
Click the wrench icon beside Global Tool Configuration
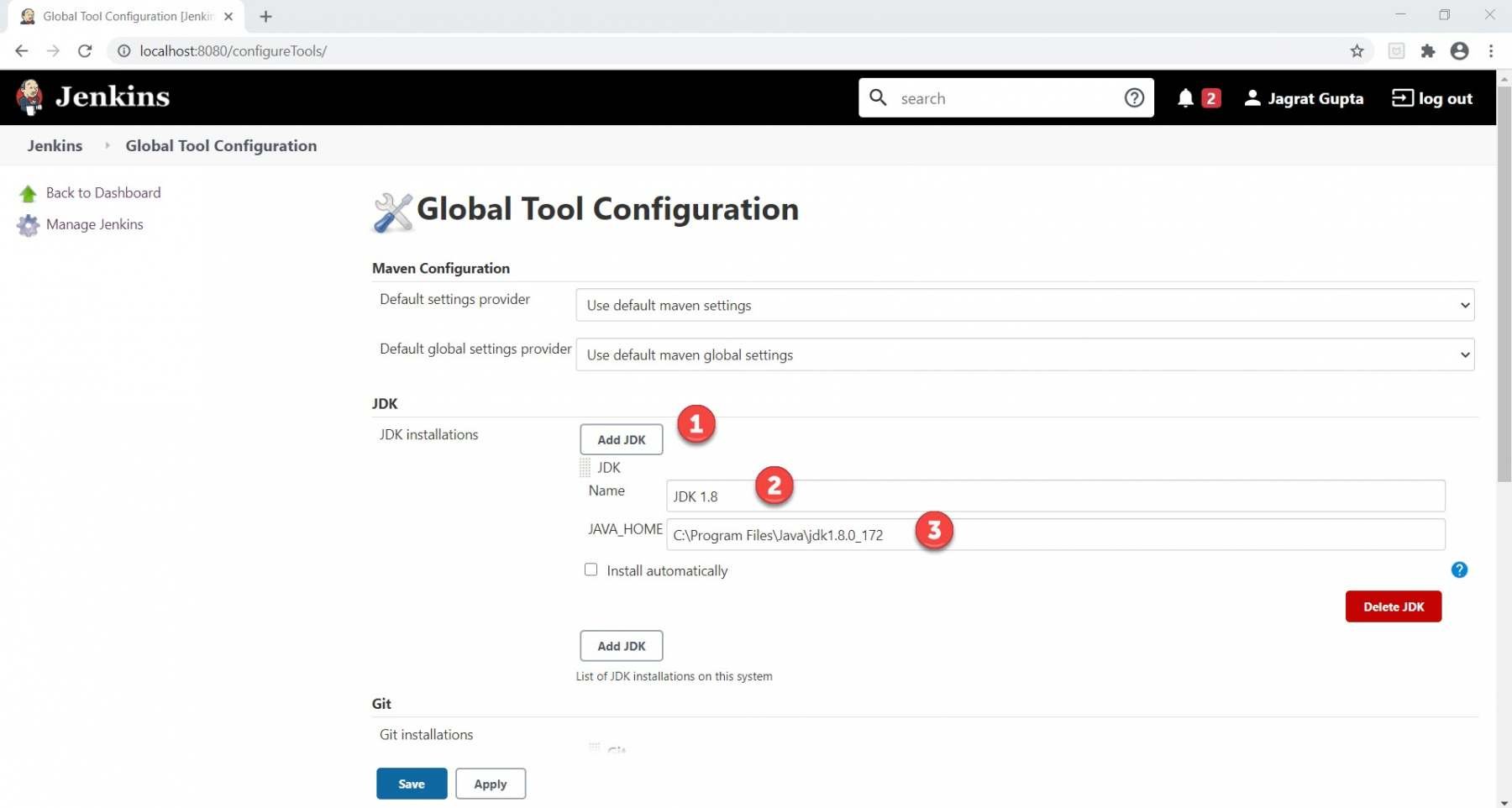392,212
